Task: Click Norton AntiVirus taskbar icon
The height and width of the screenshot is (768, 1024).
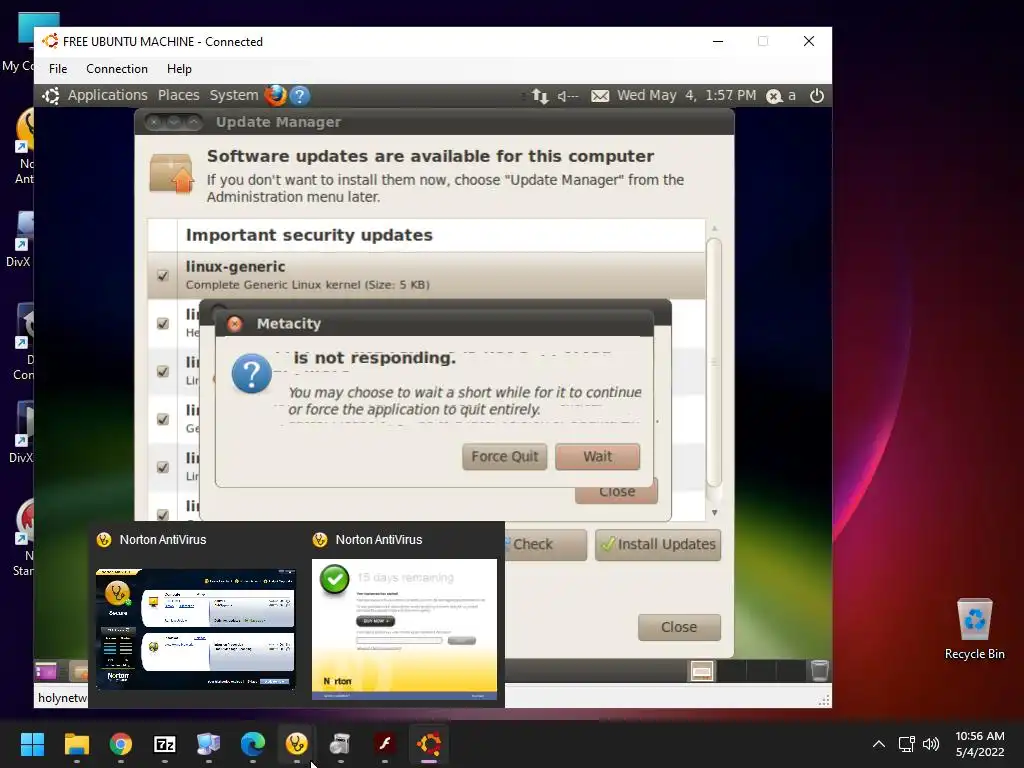Action: (297, 744)
